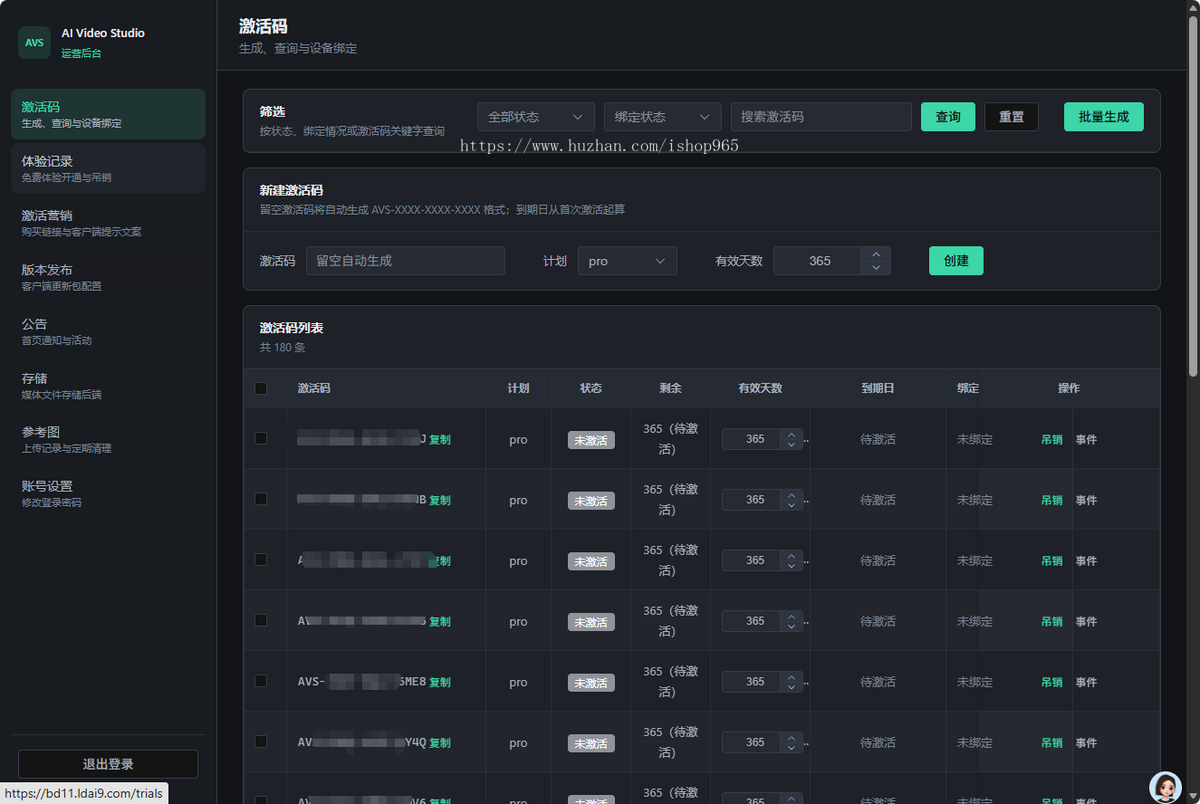Click the 剩余 column header

pyautogui.click(x=670, y=388)
